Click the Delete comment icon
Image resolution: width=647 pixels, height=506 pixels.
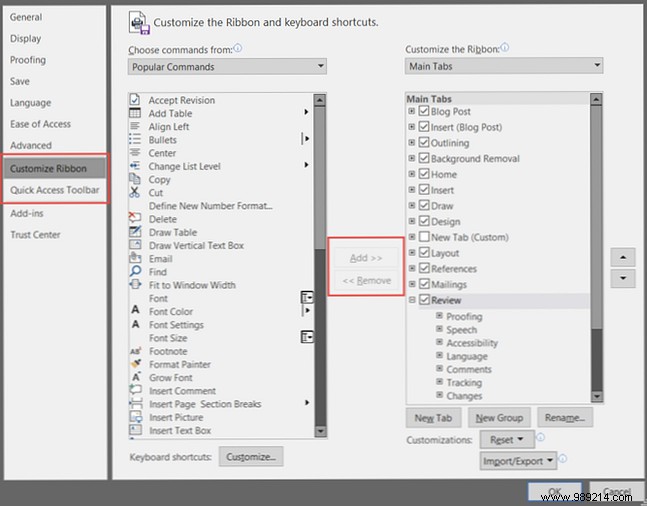tap(135, 218)
